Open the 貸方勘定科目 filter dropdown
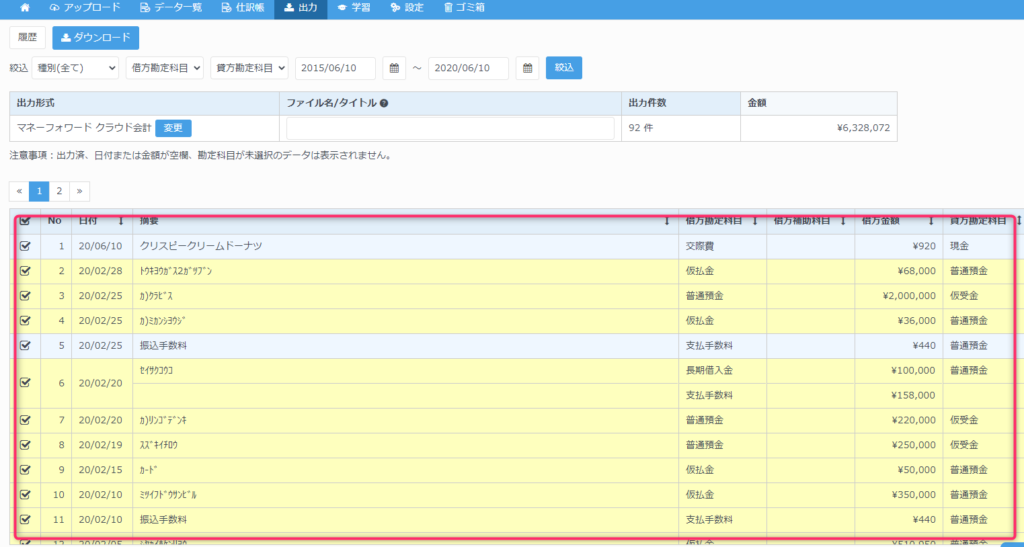 249,68
